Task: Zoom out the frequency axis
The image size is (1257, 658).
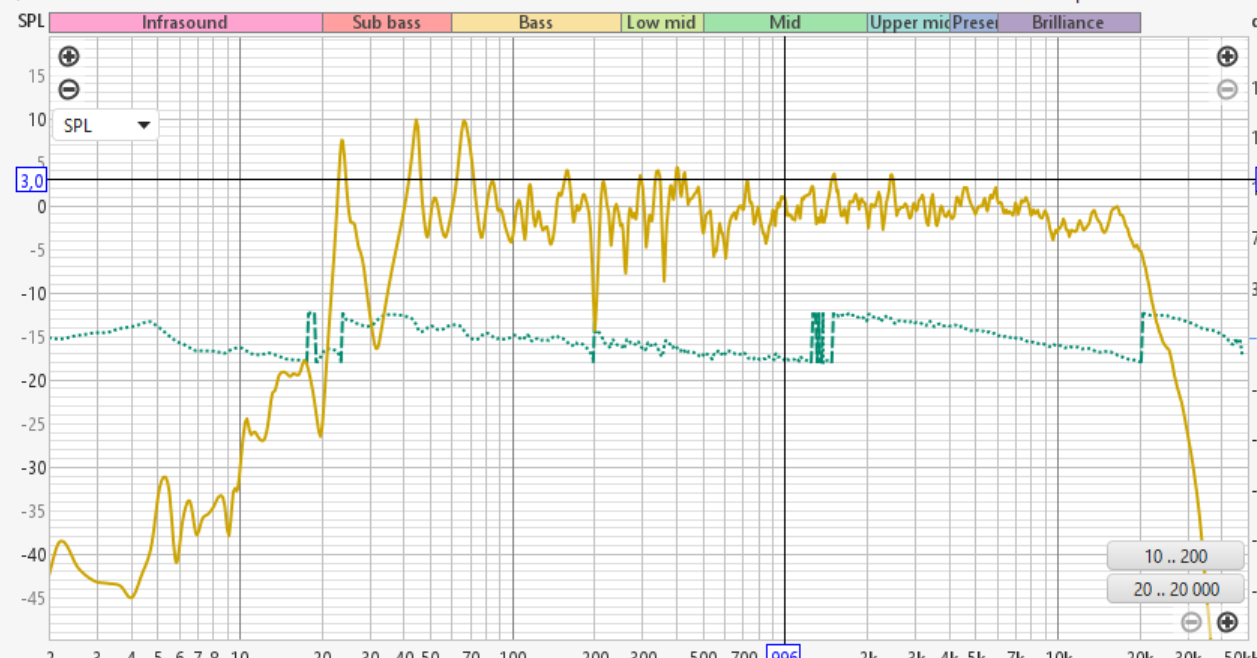Action: [x=1191, y=622]
